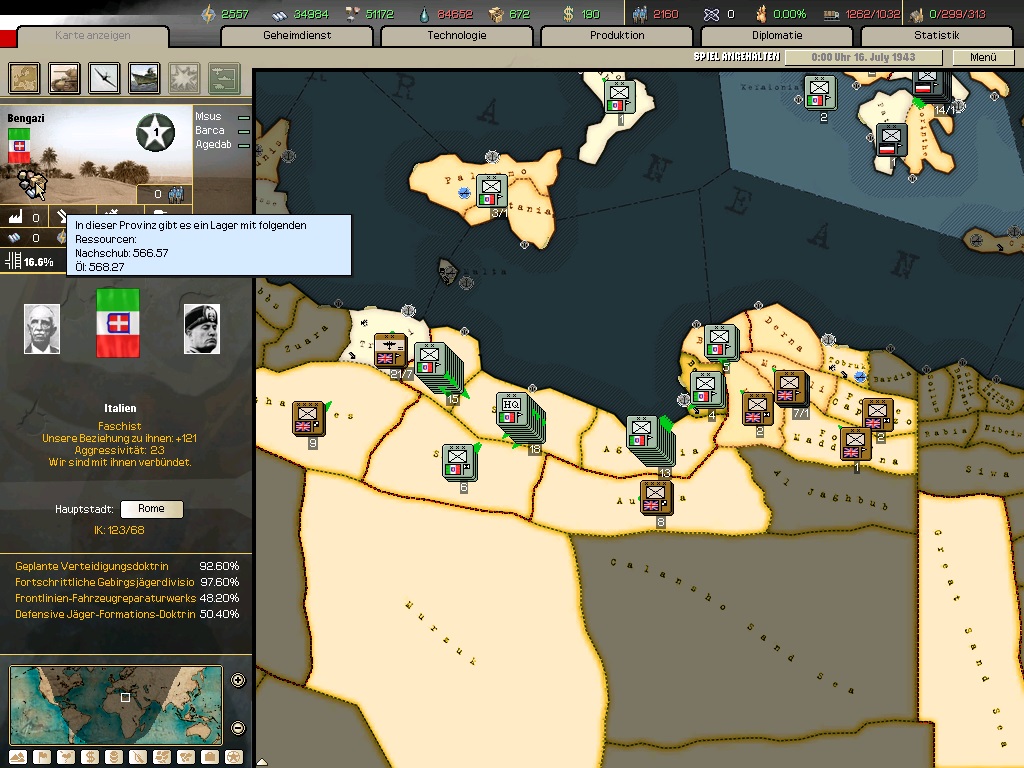The height and width of the screenshot is (768, 1024).
Task: Switch to economy map mode dollar icon
Action: pyautogui.click(x=90, y=757)
